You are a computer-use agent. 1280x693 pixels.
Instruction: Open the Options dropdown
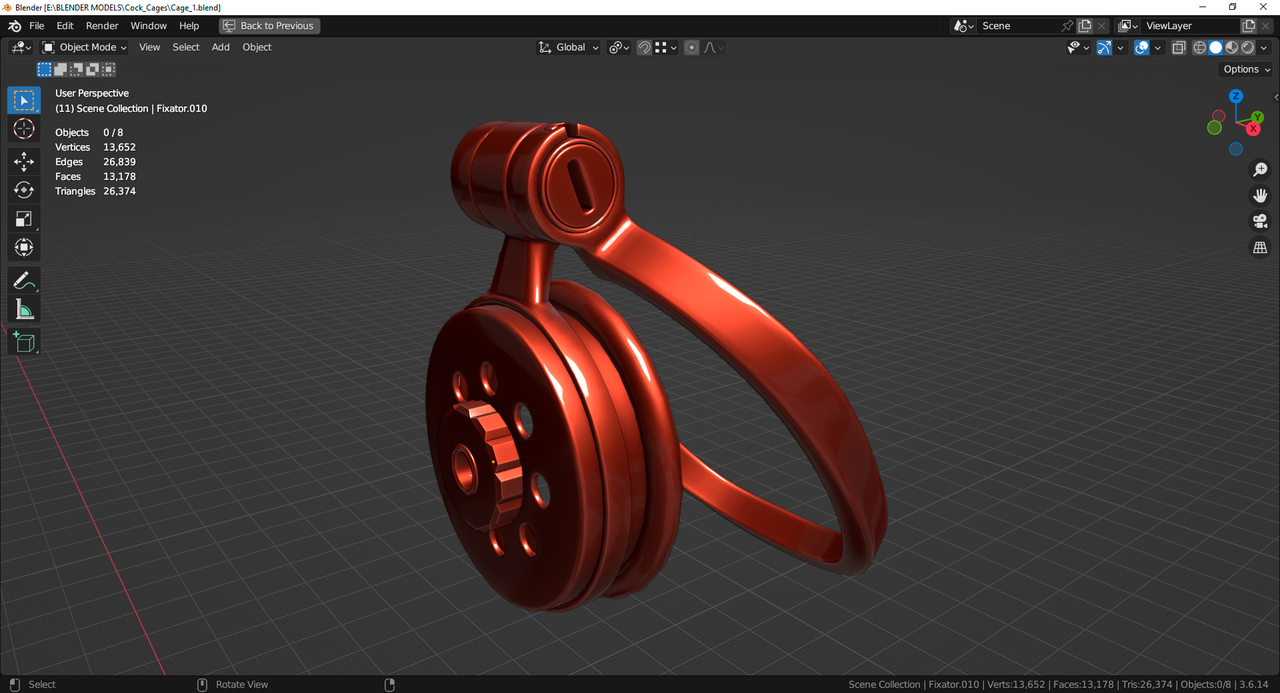click(1246, 69)
